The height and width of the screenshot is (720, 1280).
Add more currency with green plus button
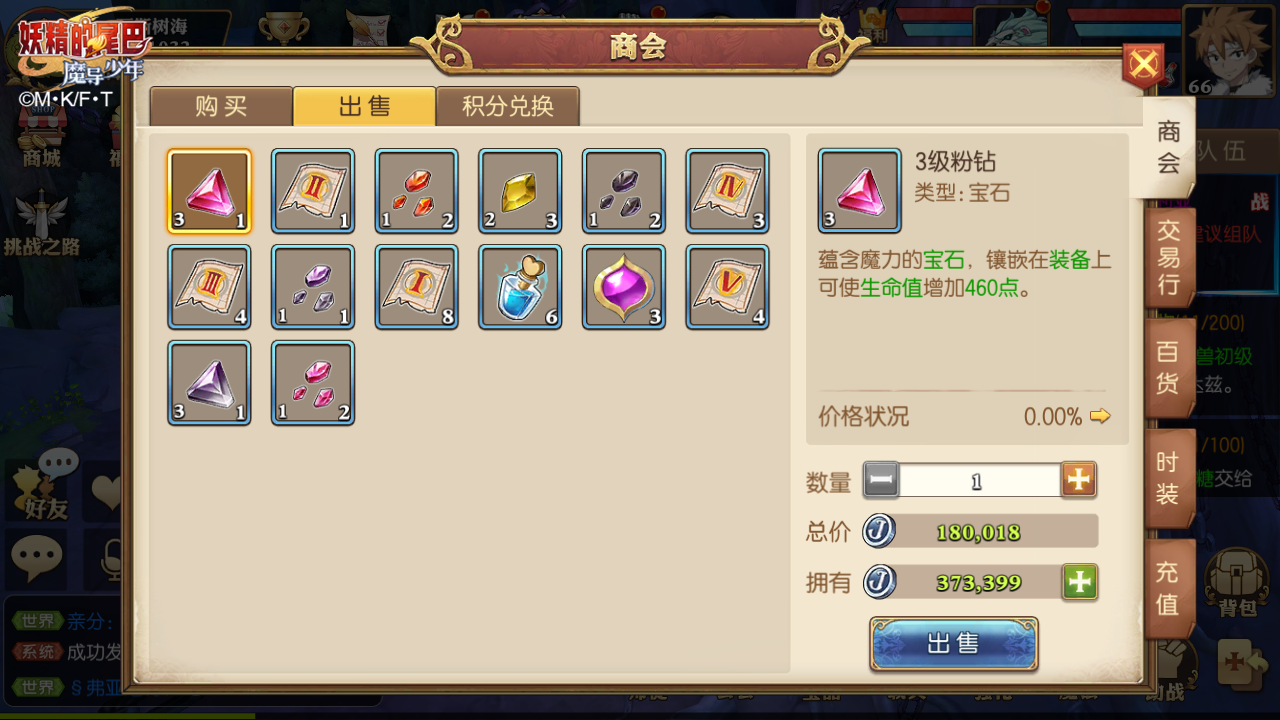pyautogui.click(x=1080, y=582)
